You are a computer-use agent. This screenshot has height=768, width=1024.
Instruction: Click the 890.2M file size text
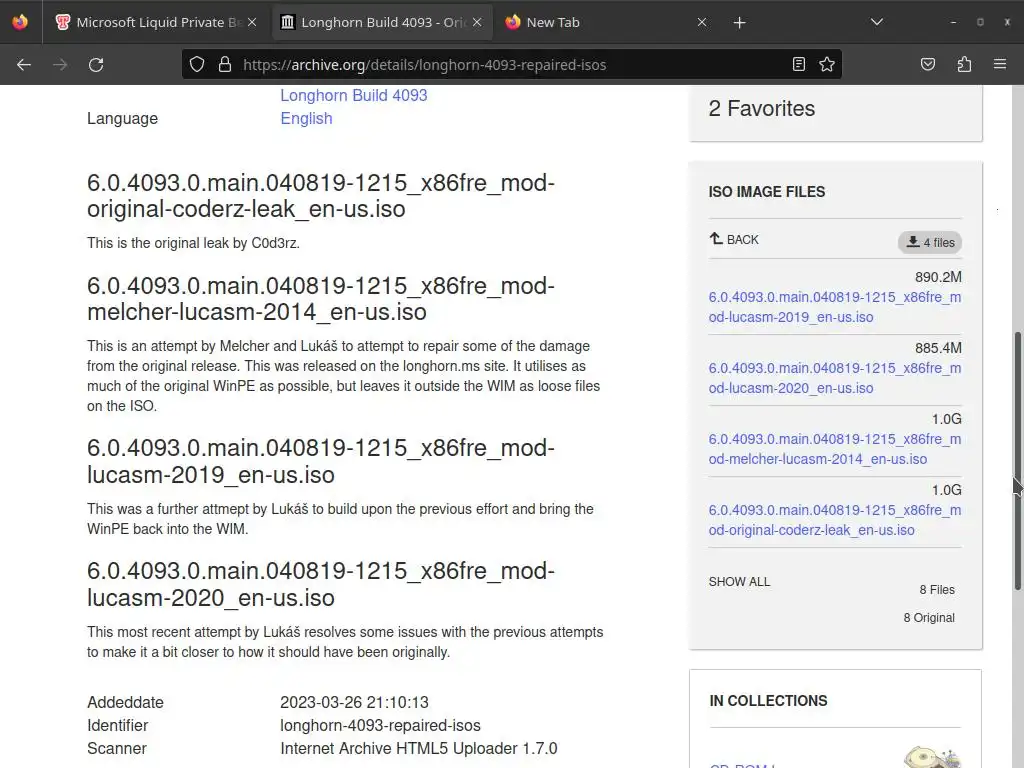(938, 277)
